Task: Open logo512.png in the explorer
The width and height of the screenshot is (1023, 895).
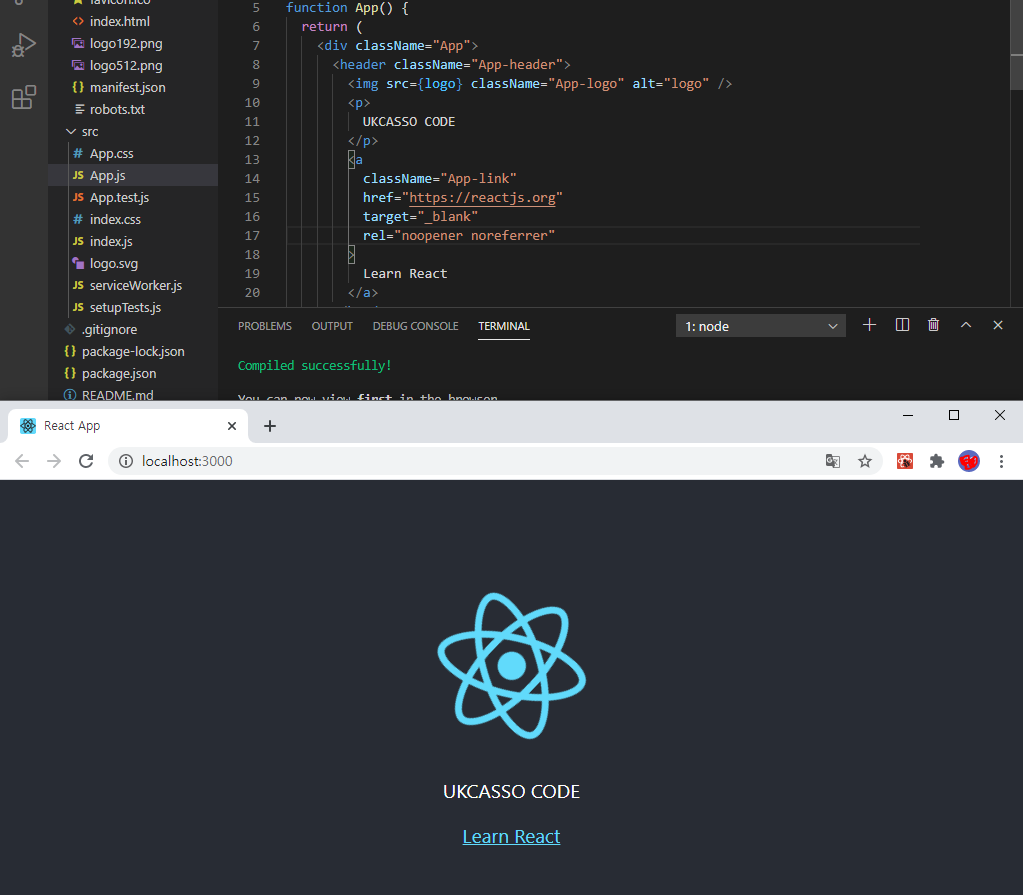Action: [126, 65]
